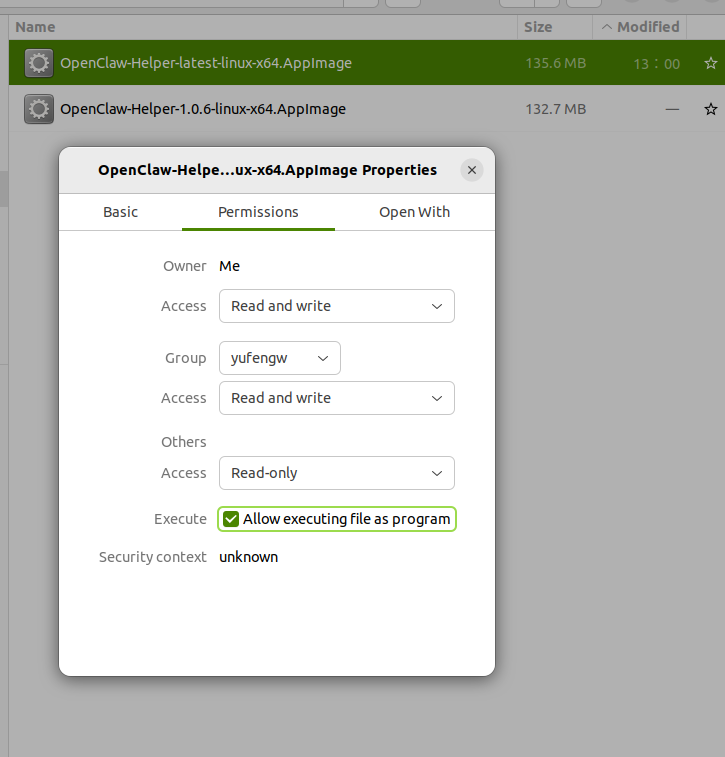
Task: Click the gear icon of OpenClaw-Helper-1.0.6 AppImage
Action: pyautogui.click(x=38, y=109)
